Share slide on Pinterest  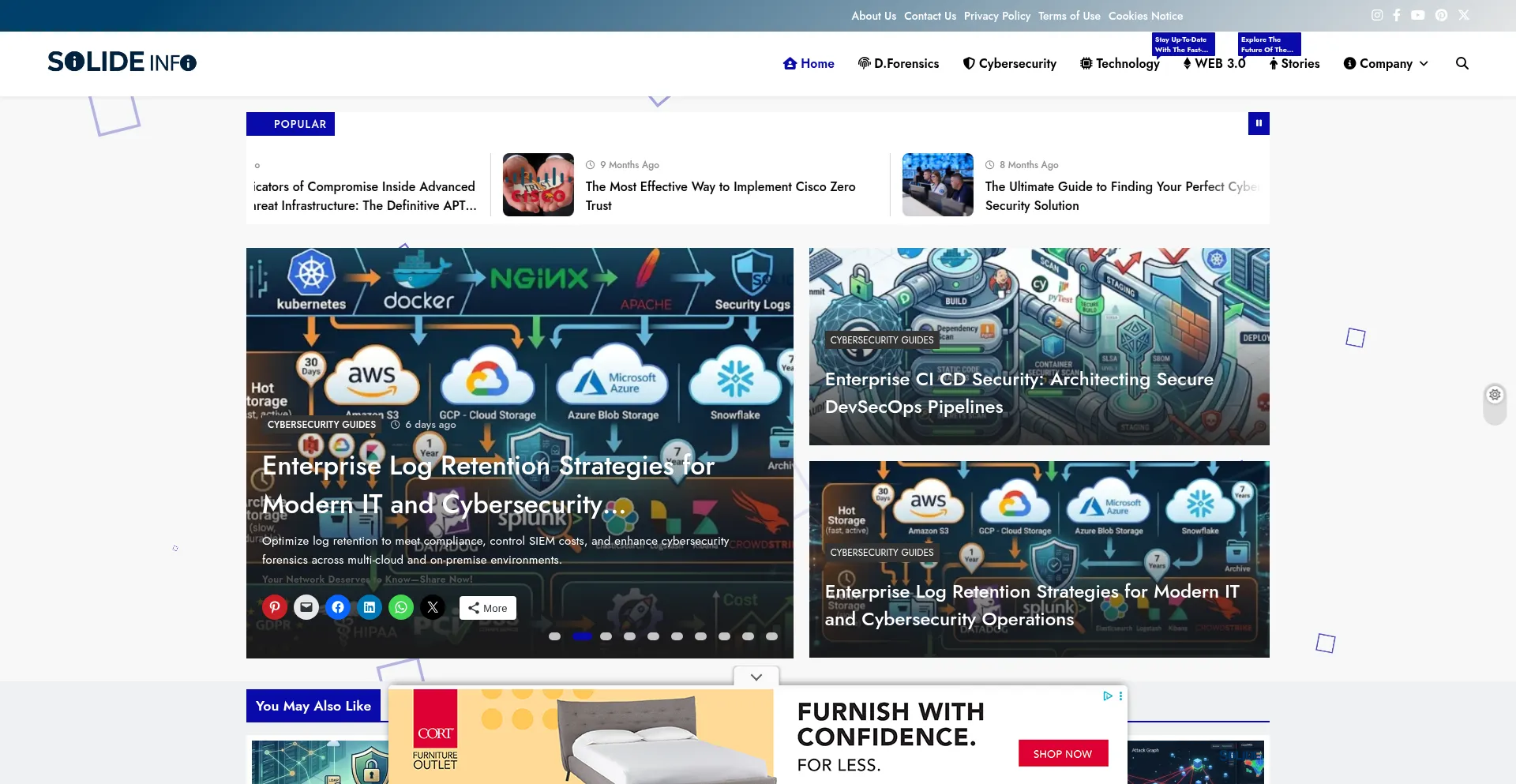click(x=275, y=607)
